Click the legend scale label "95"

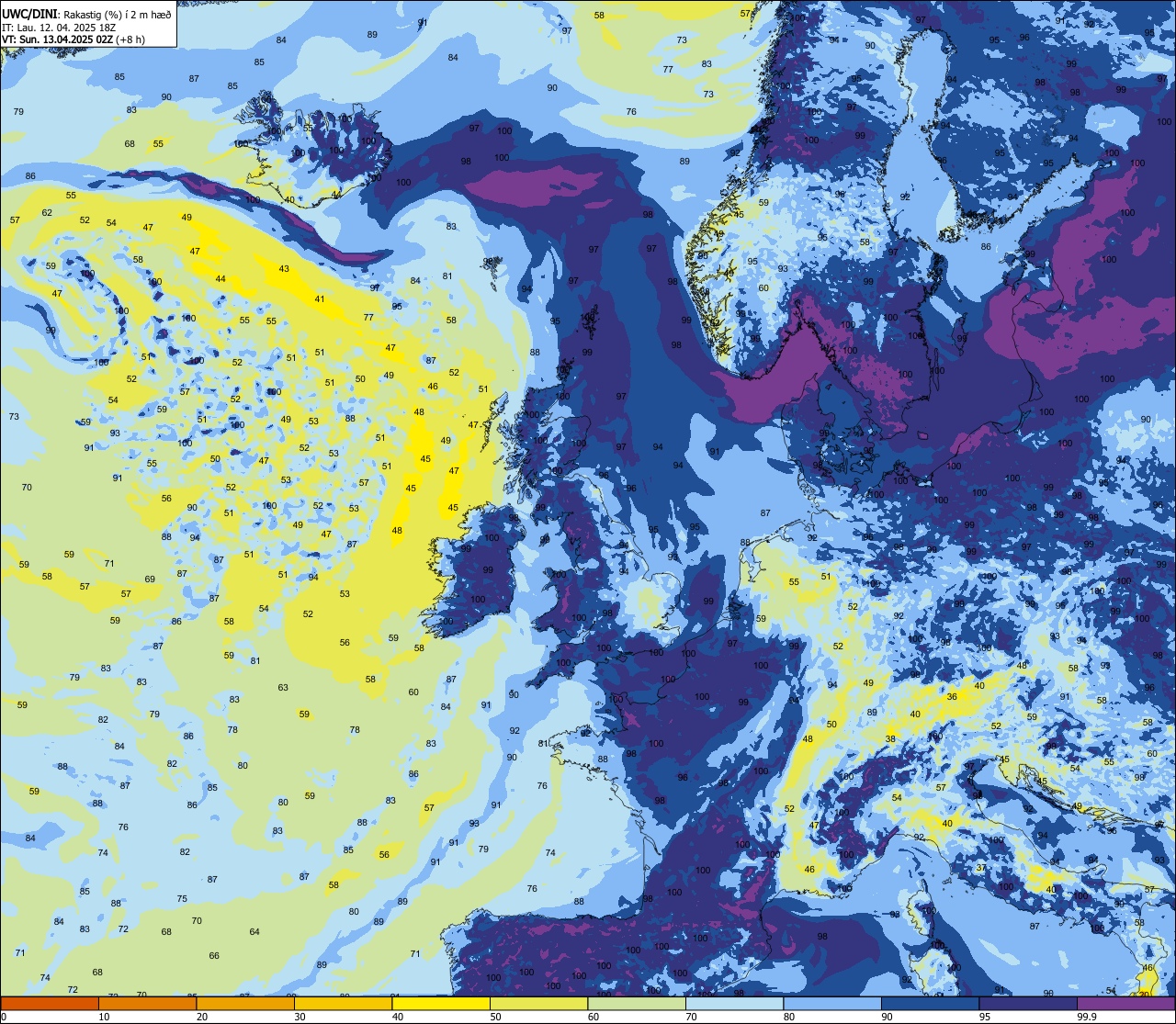(x=985, y=1017)
